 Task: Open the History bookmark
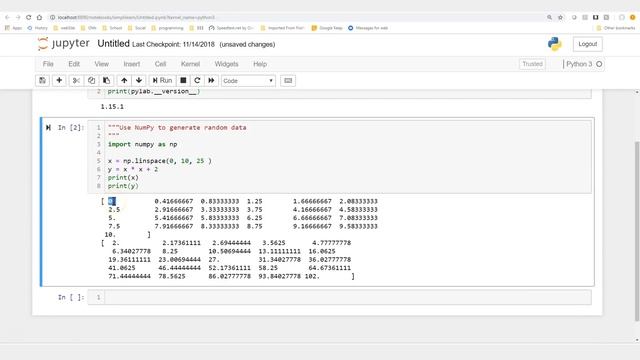[x=38, y=28]
